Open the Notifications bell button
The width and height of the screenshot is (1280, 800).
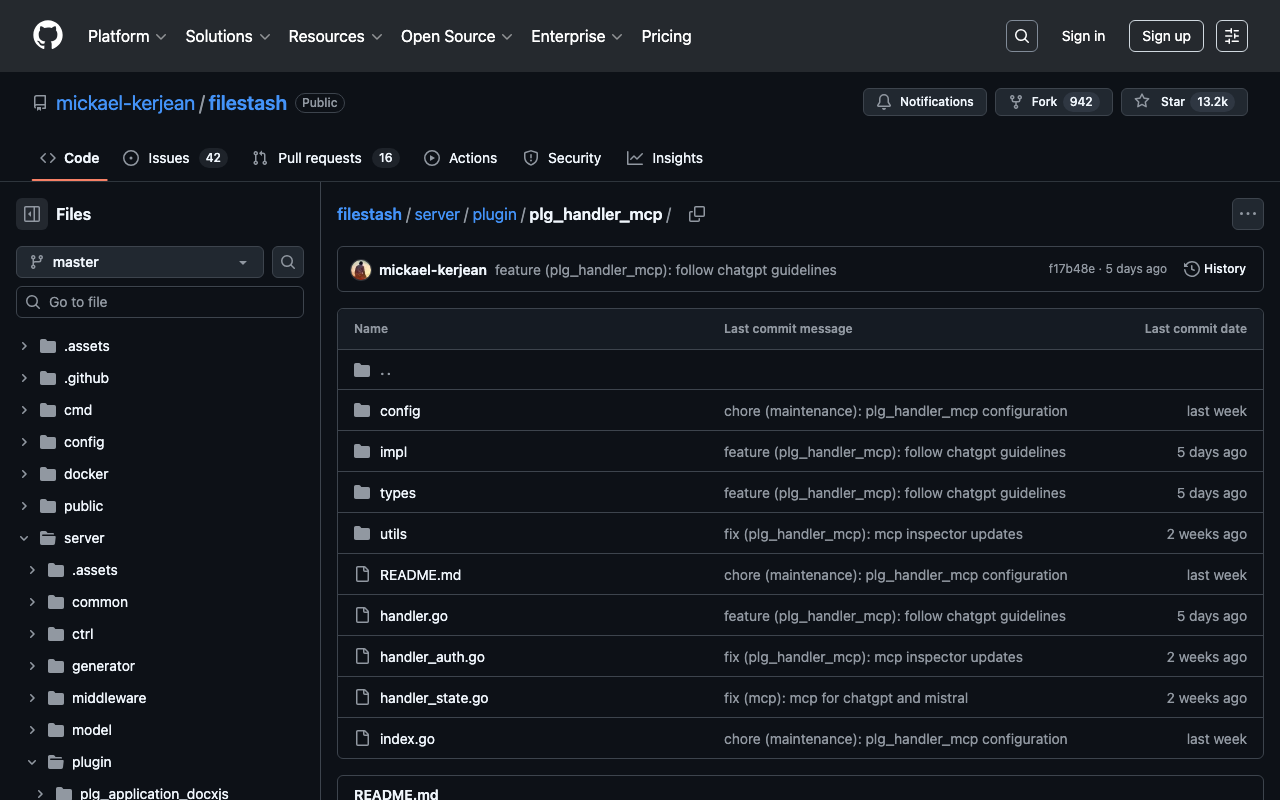click(x=924, y=102)
